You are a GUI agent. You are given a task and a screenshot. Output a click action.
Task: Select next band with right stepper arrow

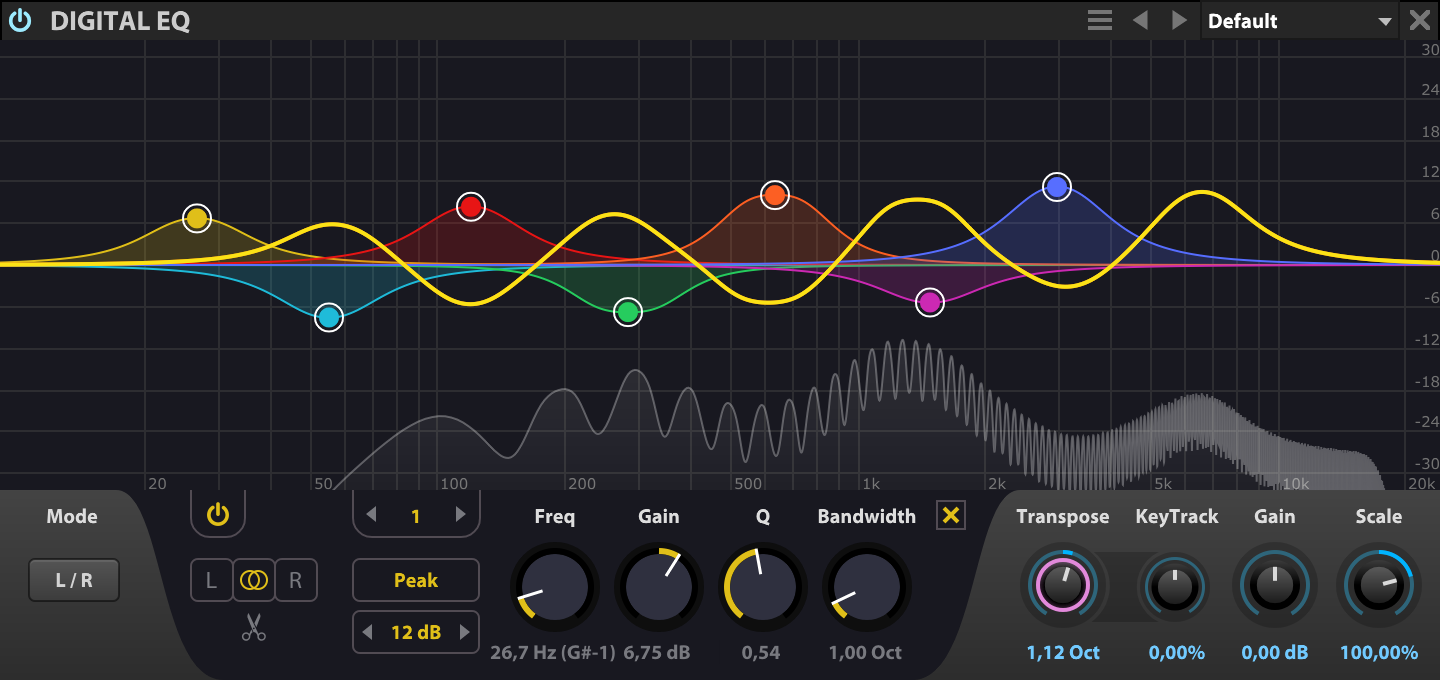point(461,516)
